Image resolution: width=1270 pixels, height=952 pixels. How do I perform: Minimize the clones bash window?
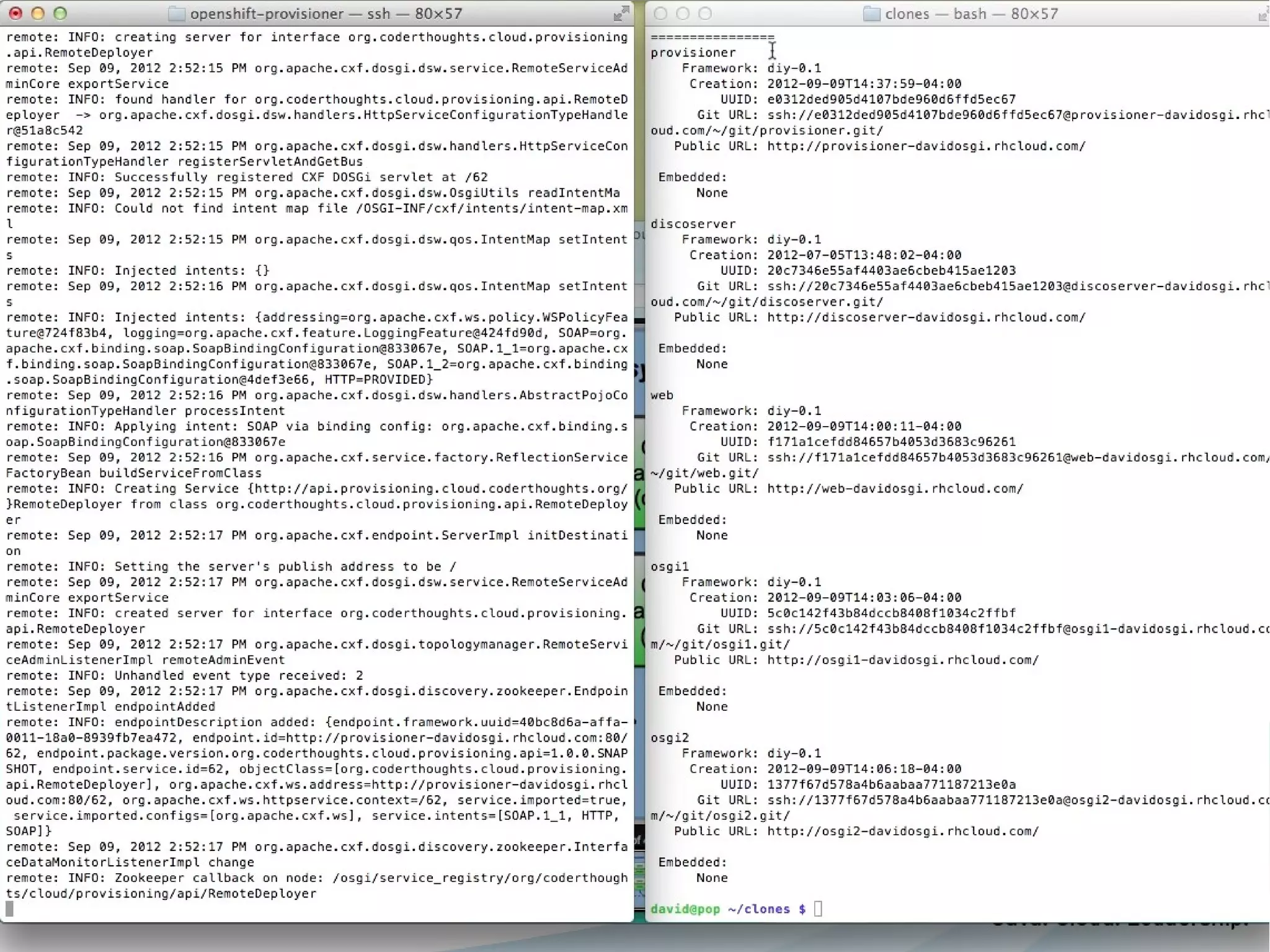[x=683, y=13]
